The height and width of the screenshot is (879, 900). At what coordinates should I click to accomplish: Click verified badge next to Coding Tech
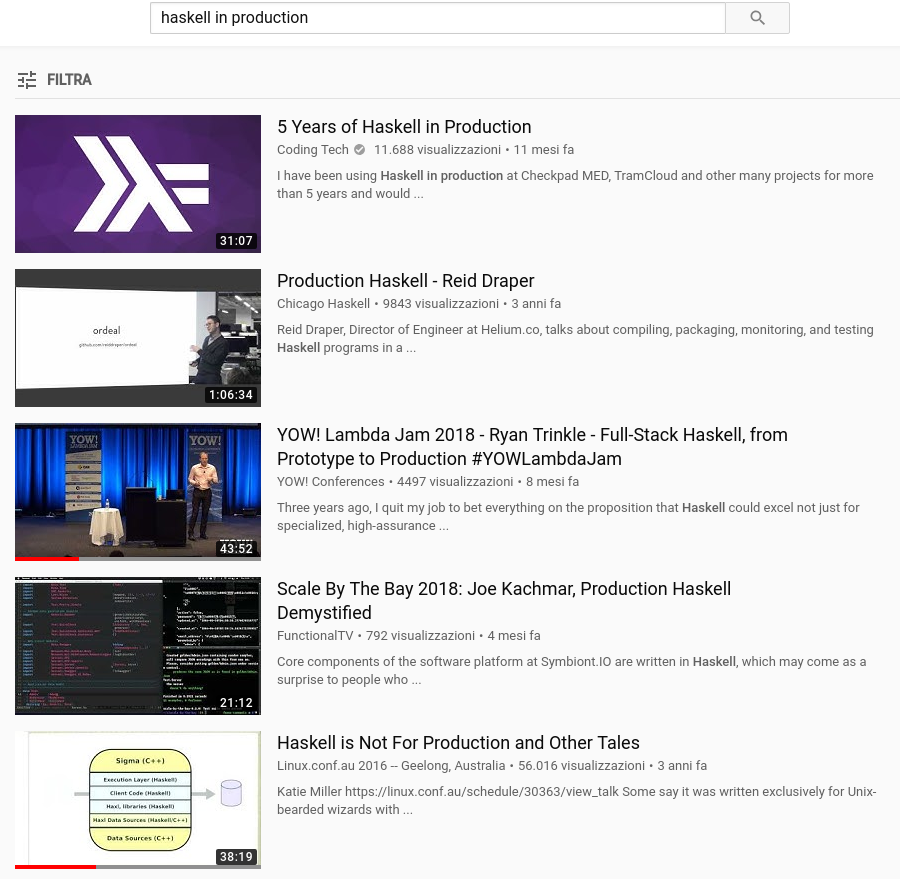coord(360,150)
